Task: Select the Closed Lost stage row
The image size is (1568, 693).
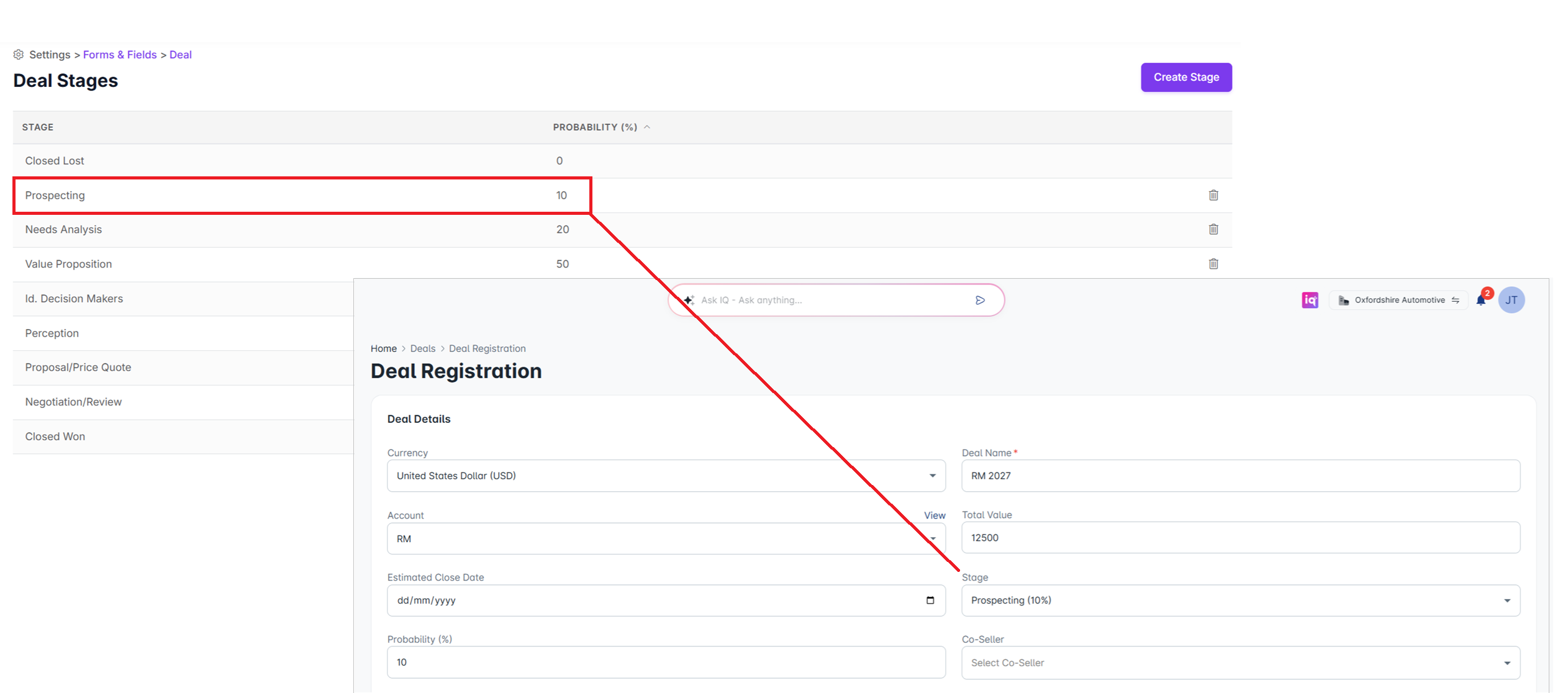Action: (622, 161)
